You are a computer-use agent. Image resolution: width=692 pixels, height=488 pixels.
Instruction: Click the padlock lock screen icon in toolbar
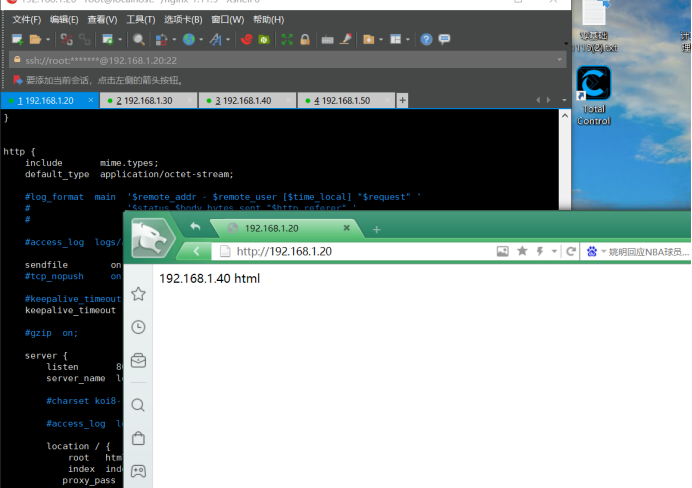tap(305, 40)
